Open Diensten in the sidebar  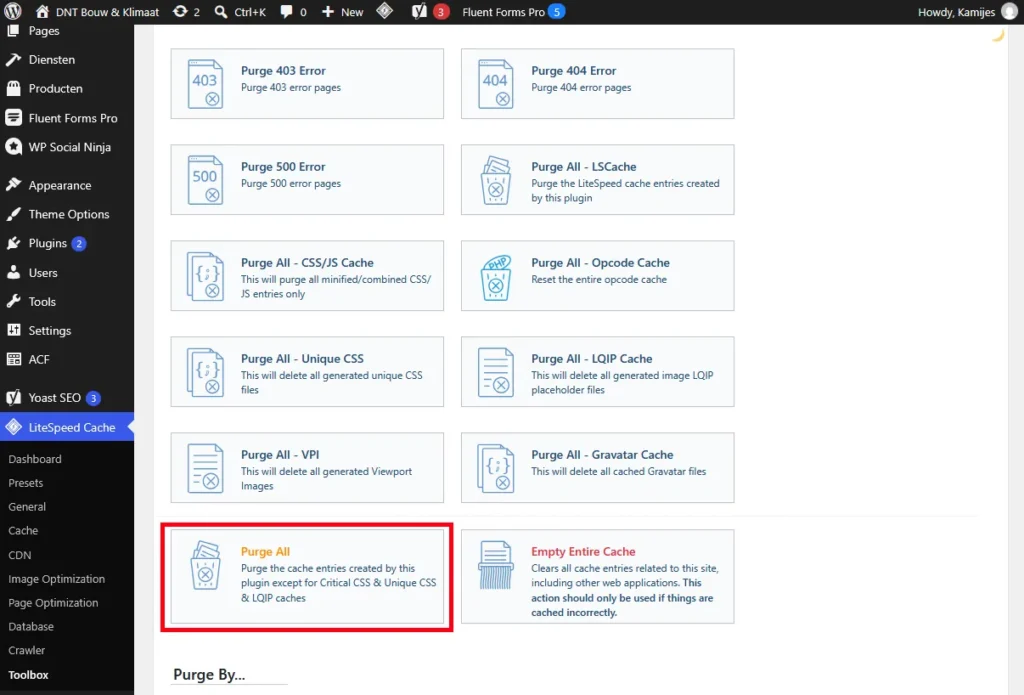coord(52,59)
